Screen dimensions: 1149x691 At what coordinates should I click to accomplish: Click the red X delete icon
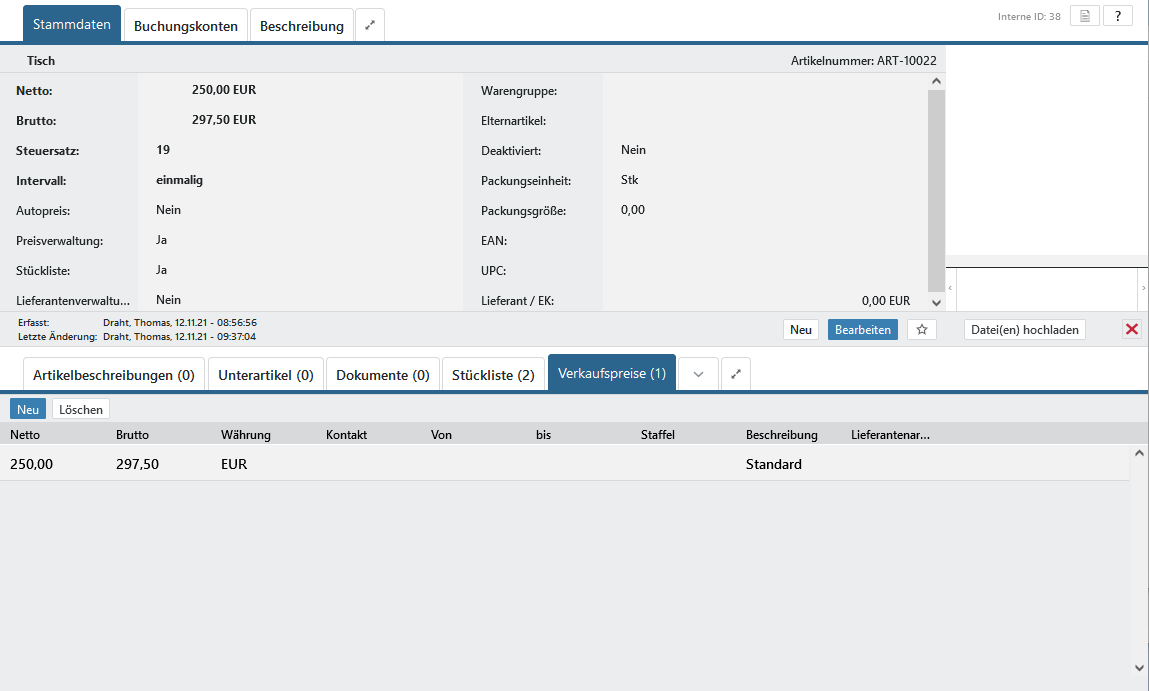click(x=1131, y=329)
